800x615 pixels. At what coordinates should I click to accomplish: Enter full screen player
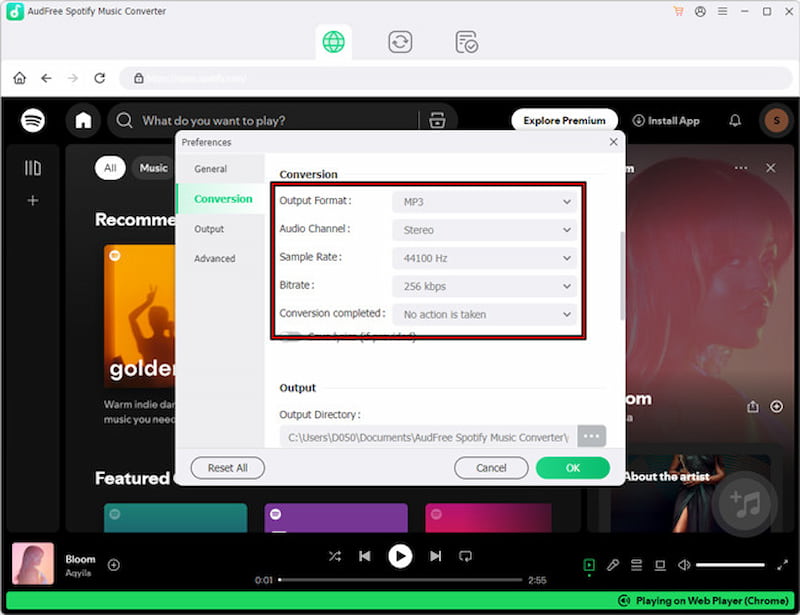tap(782, 565)
